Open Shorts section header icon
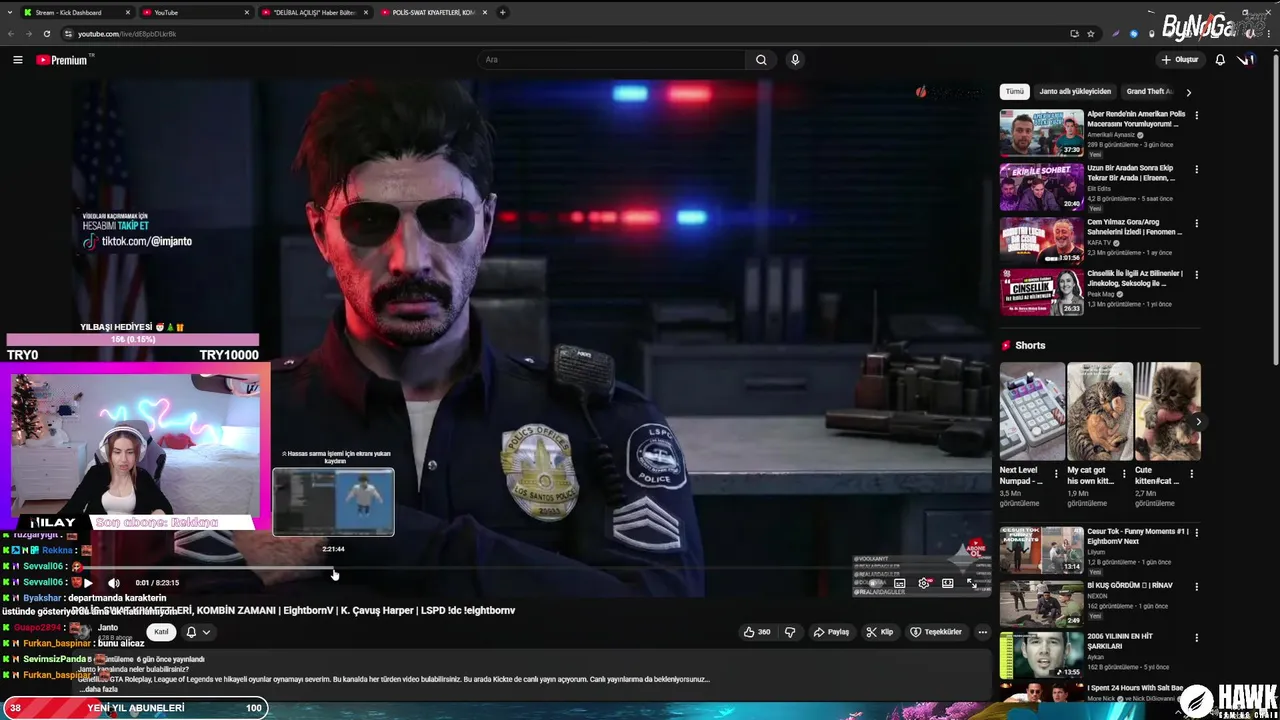The height and width of the screenshot is (720, 1280). click(1006, 345)
